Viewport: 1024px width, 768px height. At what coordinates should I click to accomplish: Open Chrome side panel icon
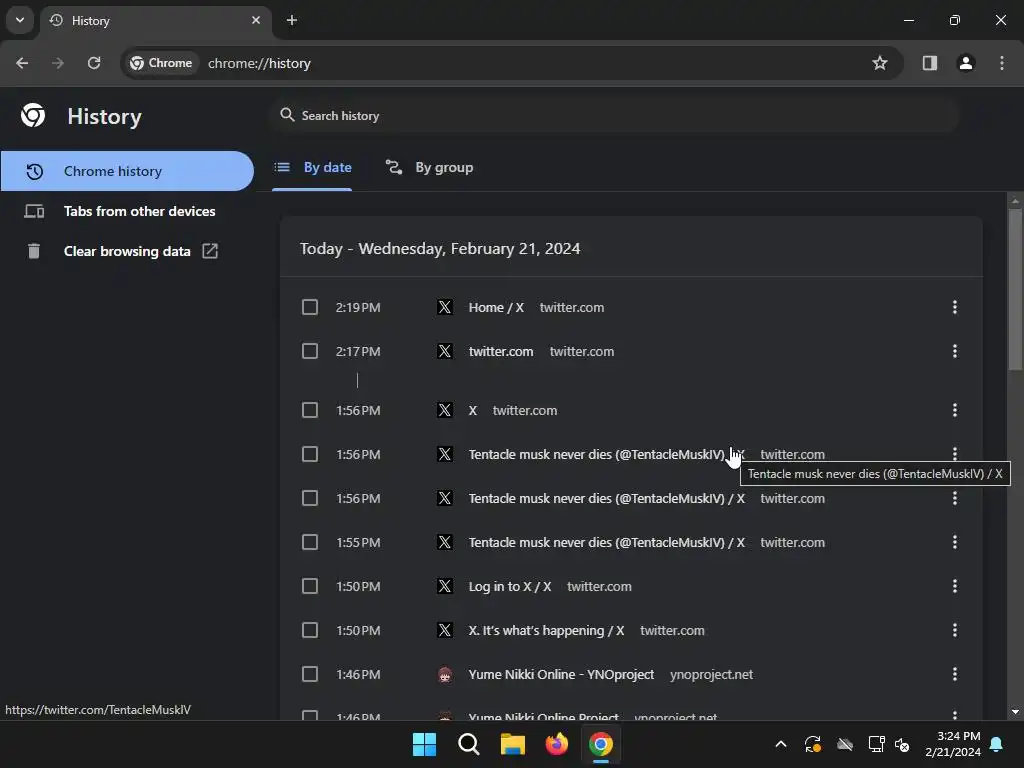[929, 63]
